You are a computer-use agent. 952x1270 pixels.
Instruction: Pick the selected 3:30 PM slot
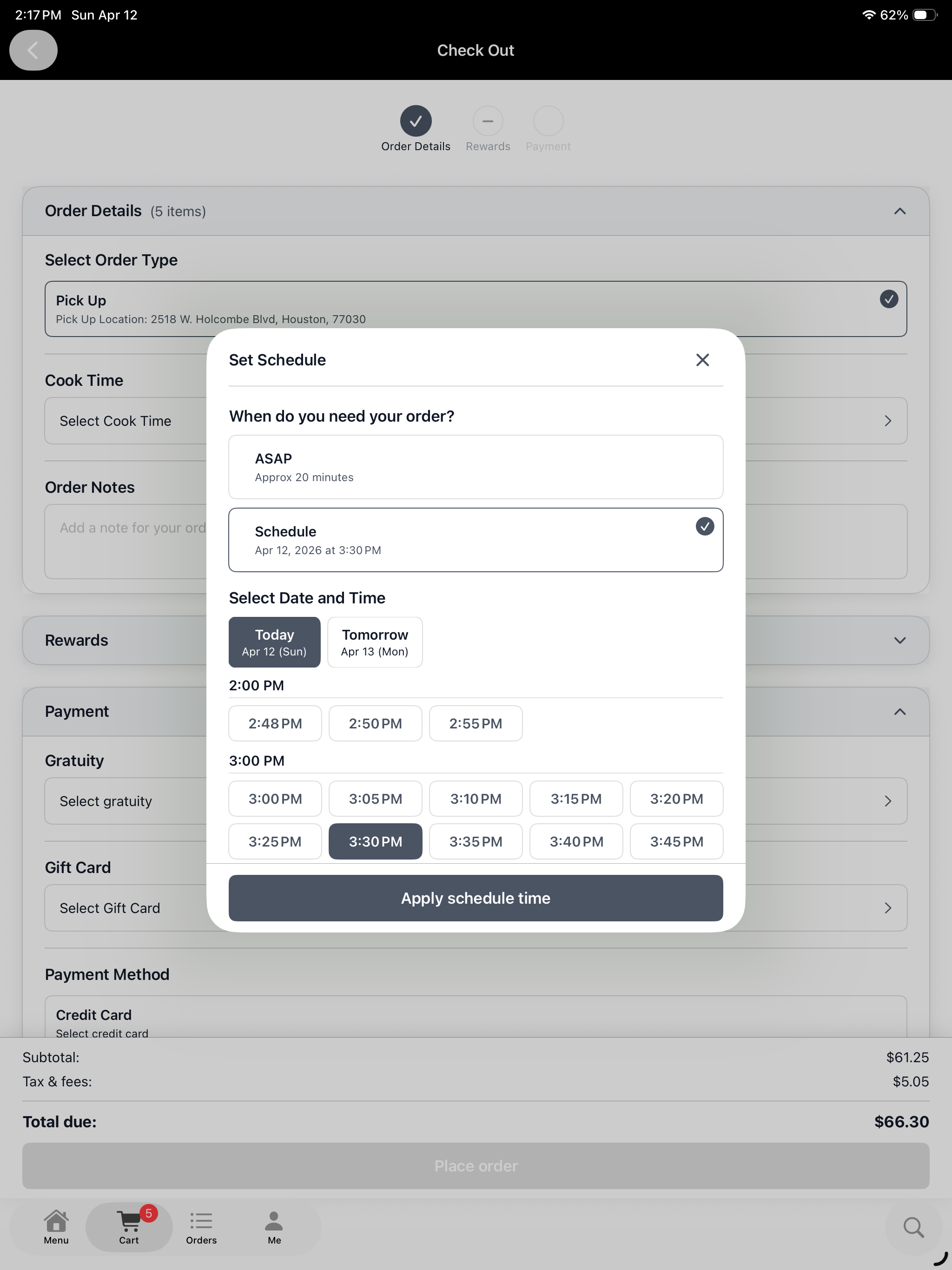pos(376,842)
